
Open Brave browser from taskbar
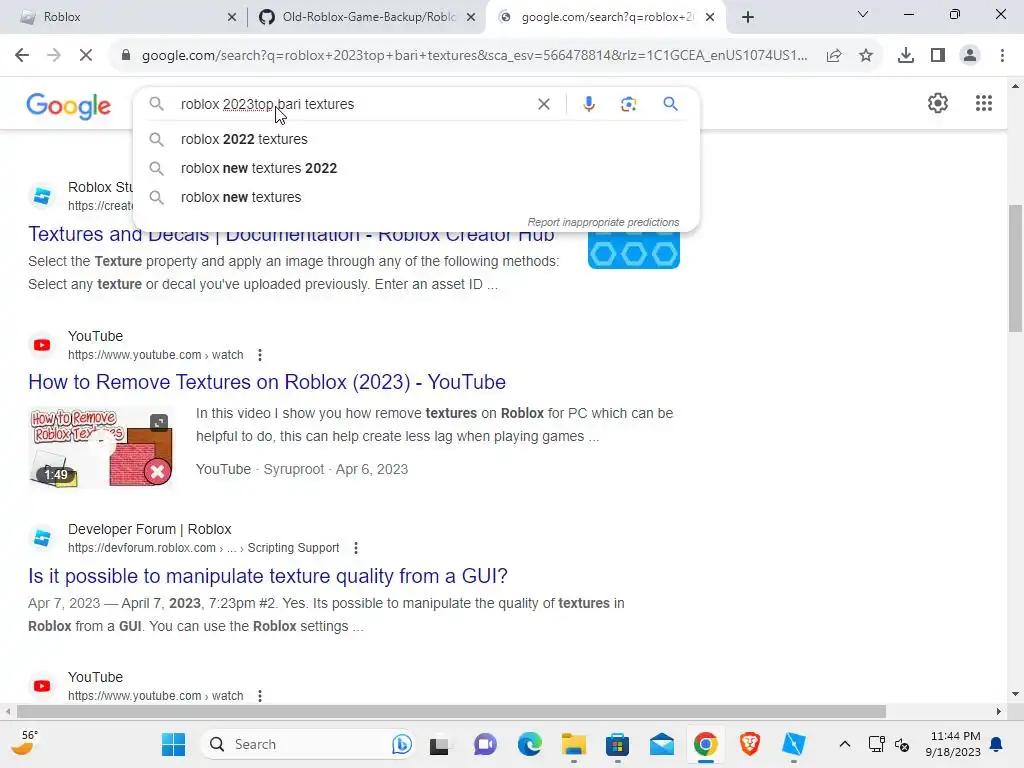pos(750,744)
